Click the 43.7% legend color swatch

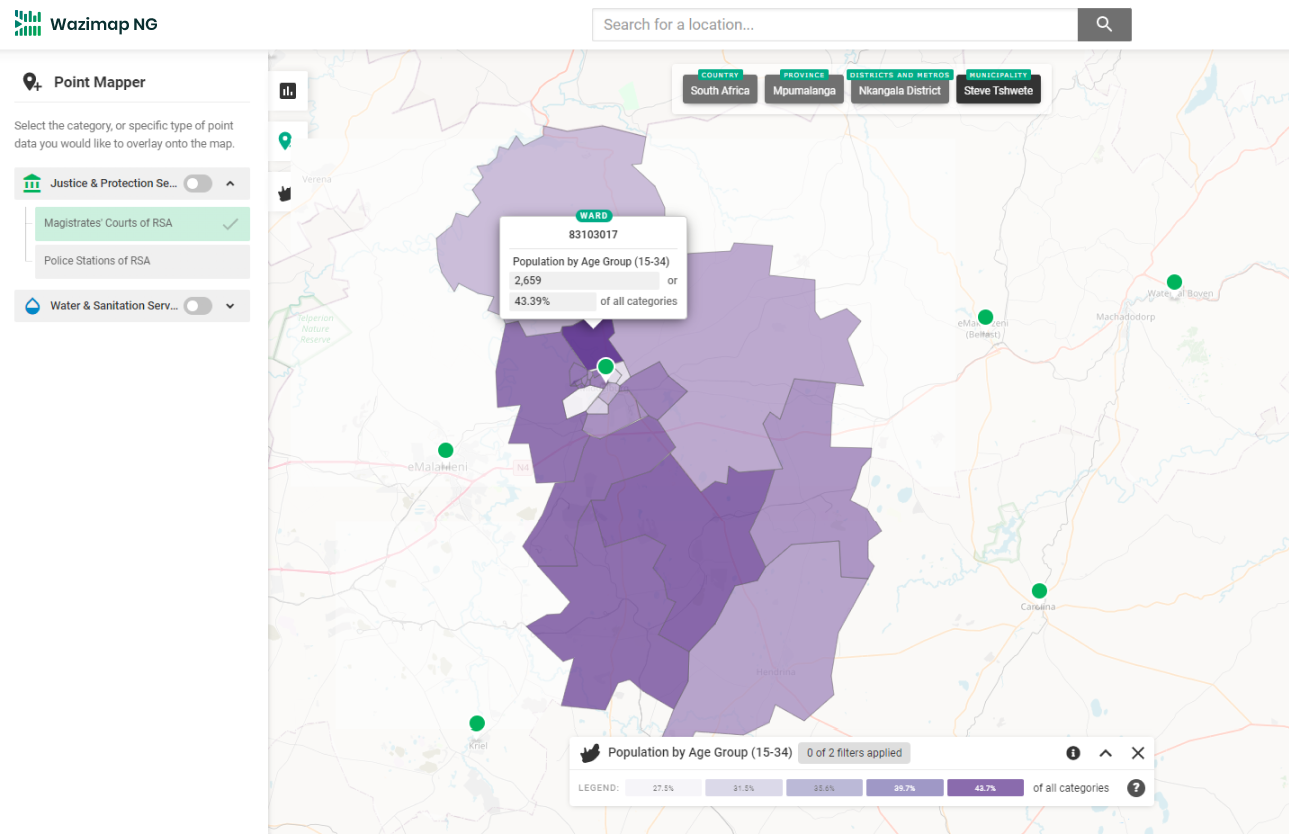click(x=985, y=788)
